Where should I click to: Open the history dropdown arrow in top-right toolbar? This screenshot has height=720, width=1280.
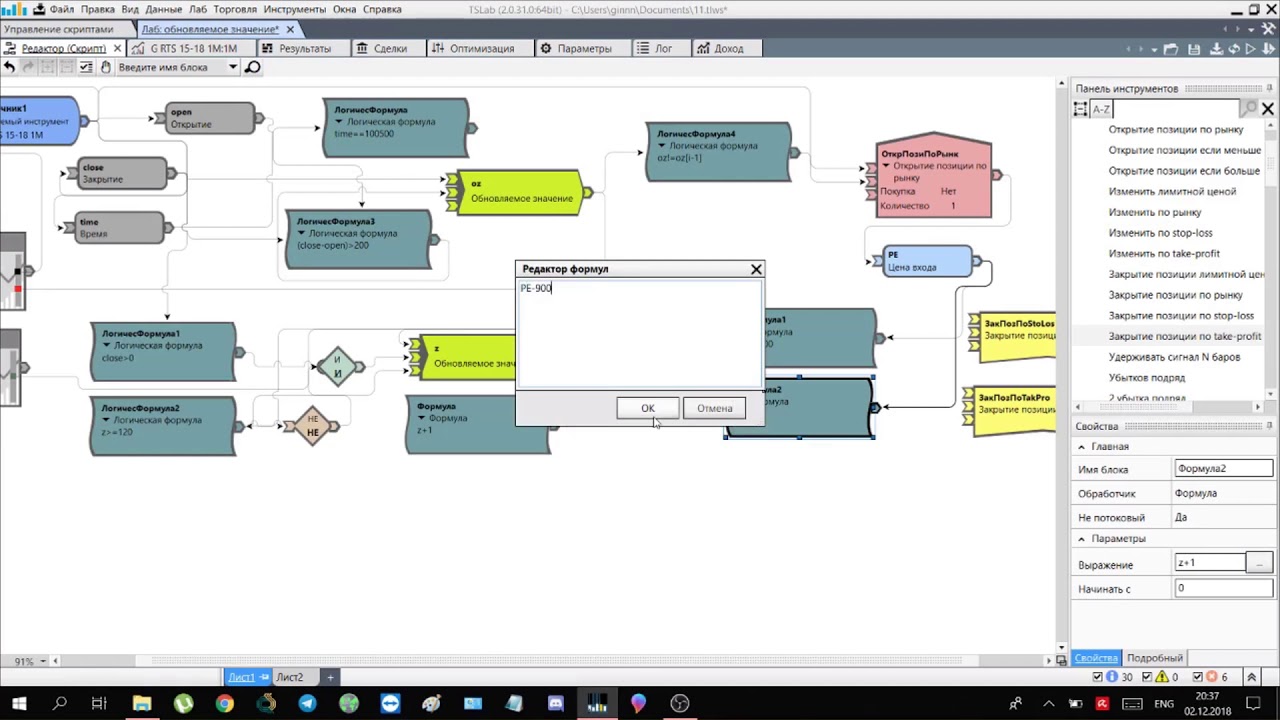[1154, 48]
